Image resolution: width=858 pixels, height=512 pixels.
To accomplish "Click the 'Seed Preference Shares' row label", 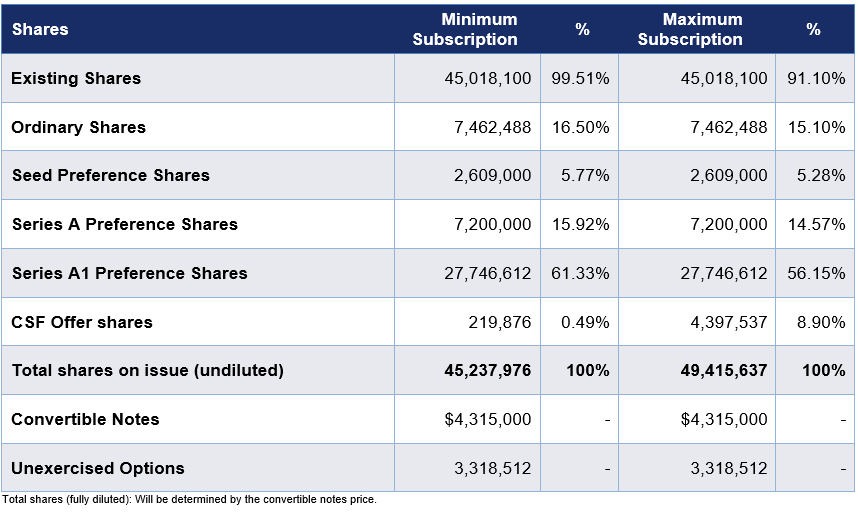I will [x=110, y=175].
